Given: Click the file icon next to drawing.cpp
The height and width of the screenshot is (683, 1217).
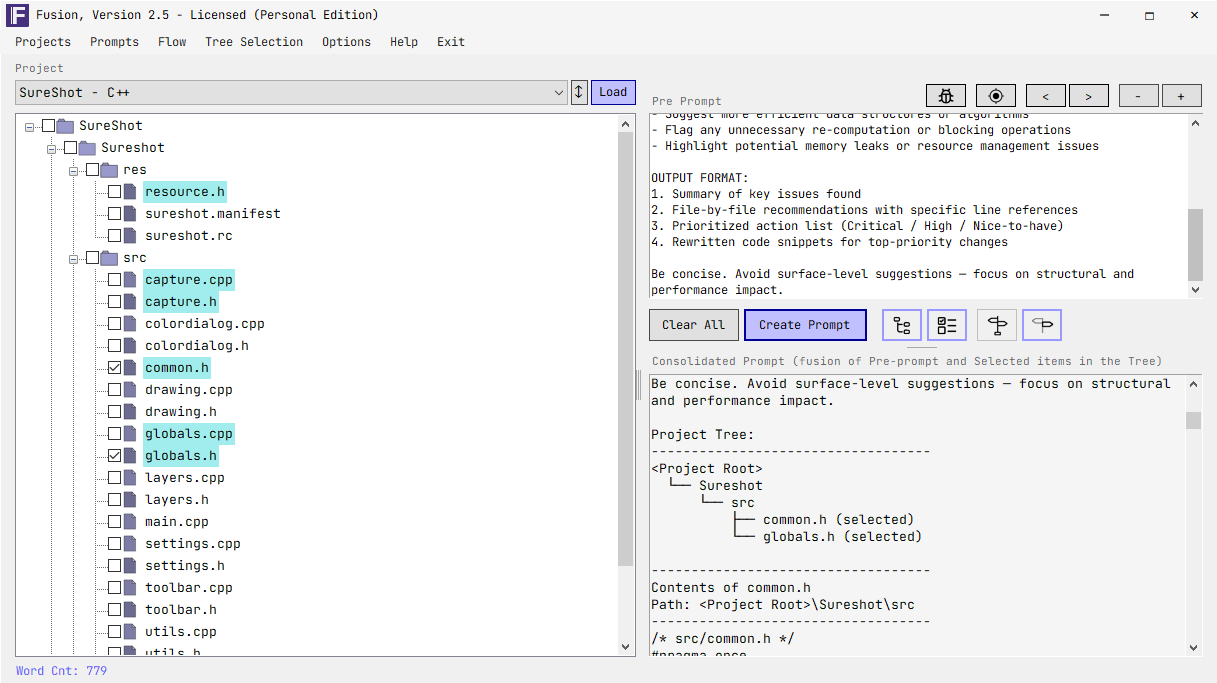Looking at the screenshot, I should pos(130,390).
